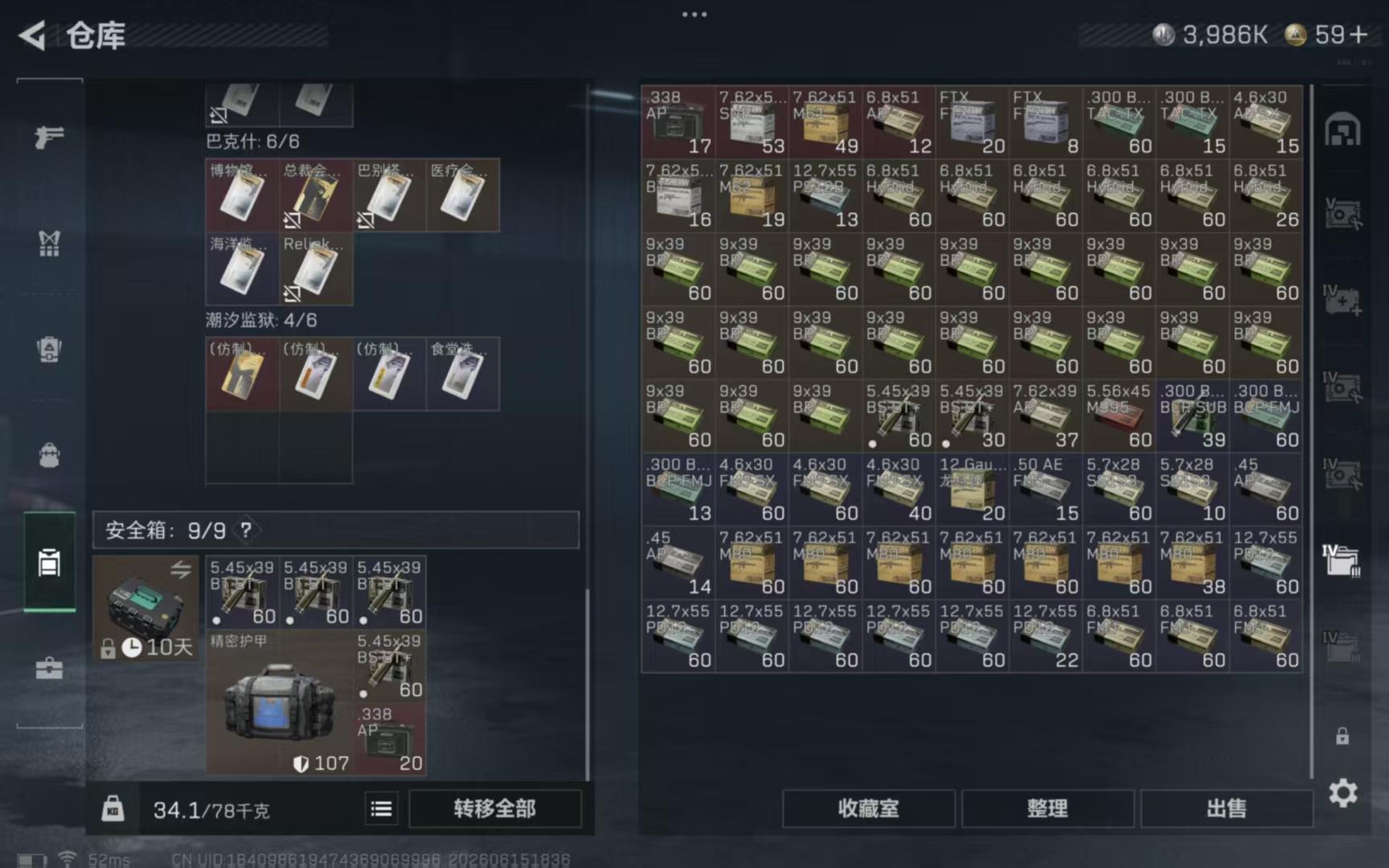Viewport: 1389px width, 868px height.
Task: Select the 6.8x51 Hybrid stack of 26
Action: click(x=1266, y=195)
